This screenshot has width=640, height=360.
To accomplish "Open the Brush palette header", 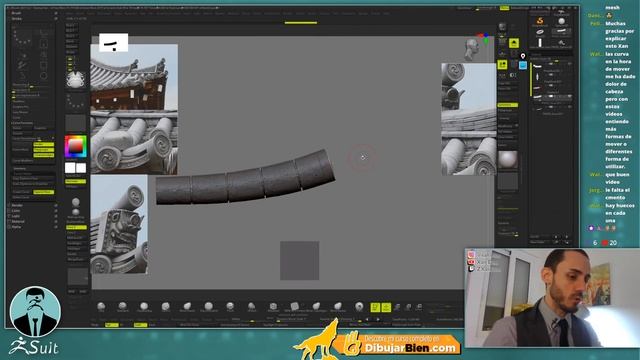I will point(16,13).
